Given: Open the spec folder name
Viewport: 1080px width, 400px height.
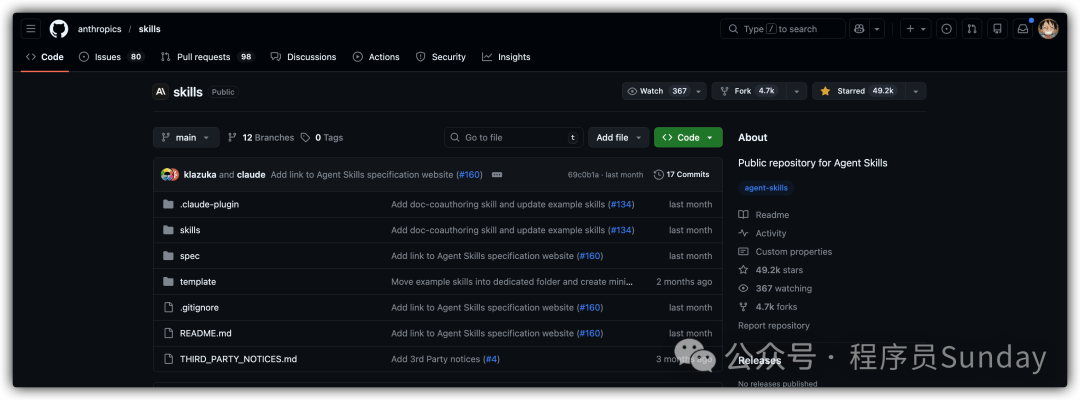Looking at the screenshot, I should [x=189, y=256].
